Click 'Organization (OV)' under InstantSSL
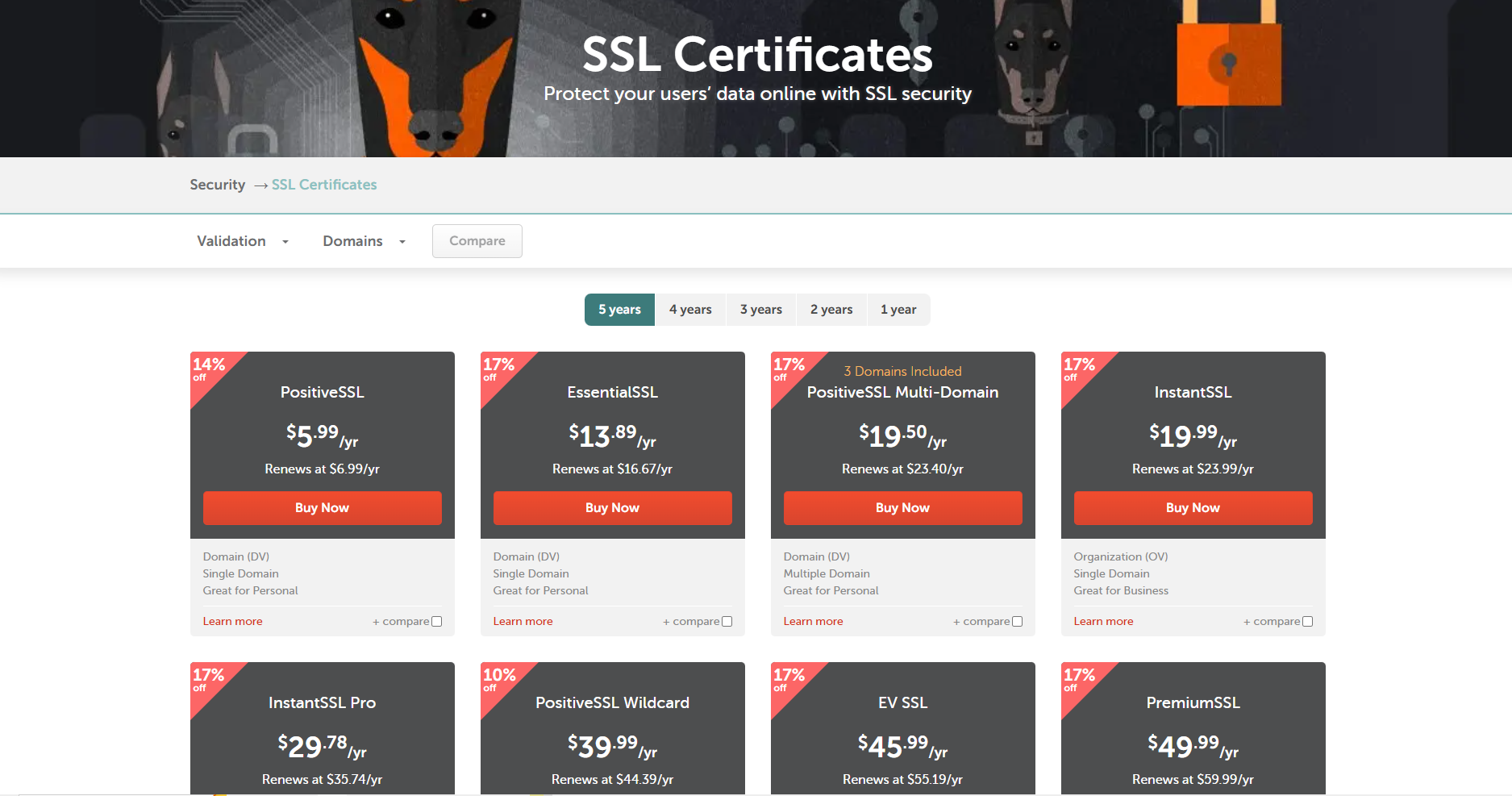The image size is (1512, 796). [x=1121, y=556]
